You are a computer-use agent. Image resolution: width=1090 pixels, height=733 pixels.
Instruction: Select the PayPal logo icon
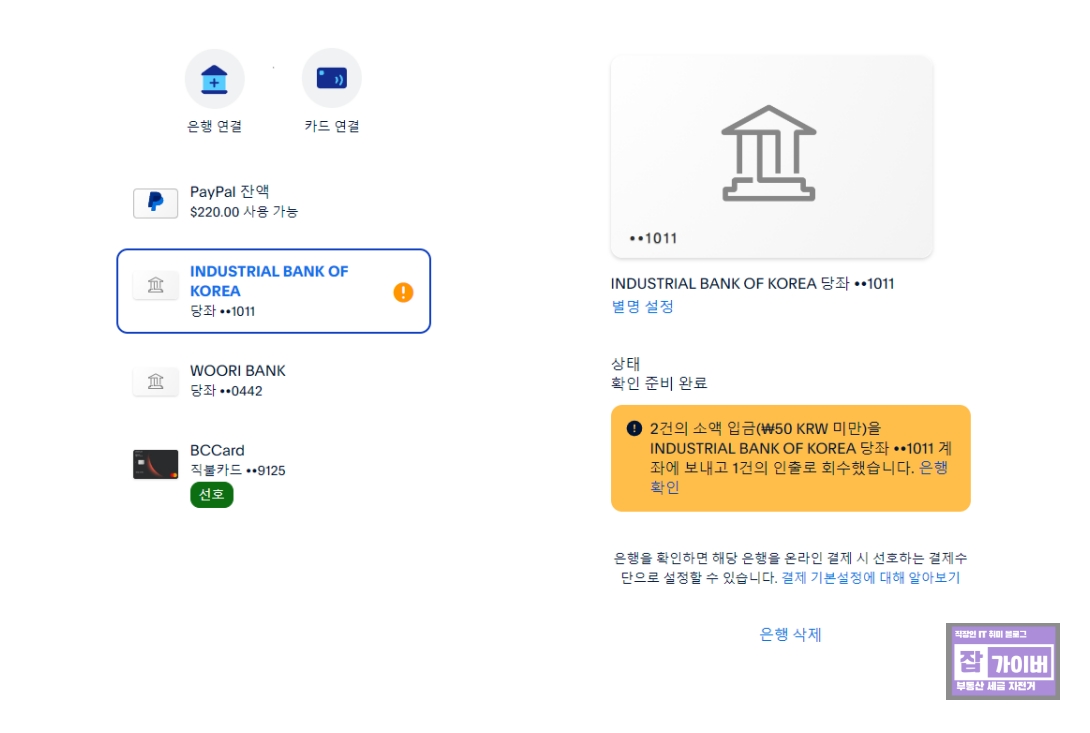156,202
